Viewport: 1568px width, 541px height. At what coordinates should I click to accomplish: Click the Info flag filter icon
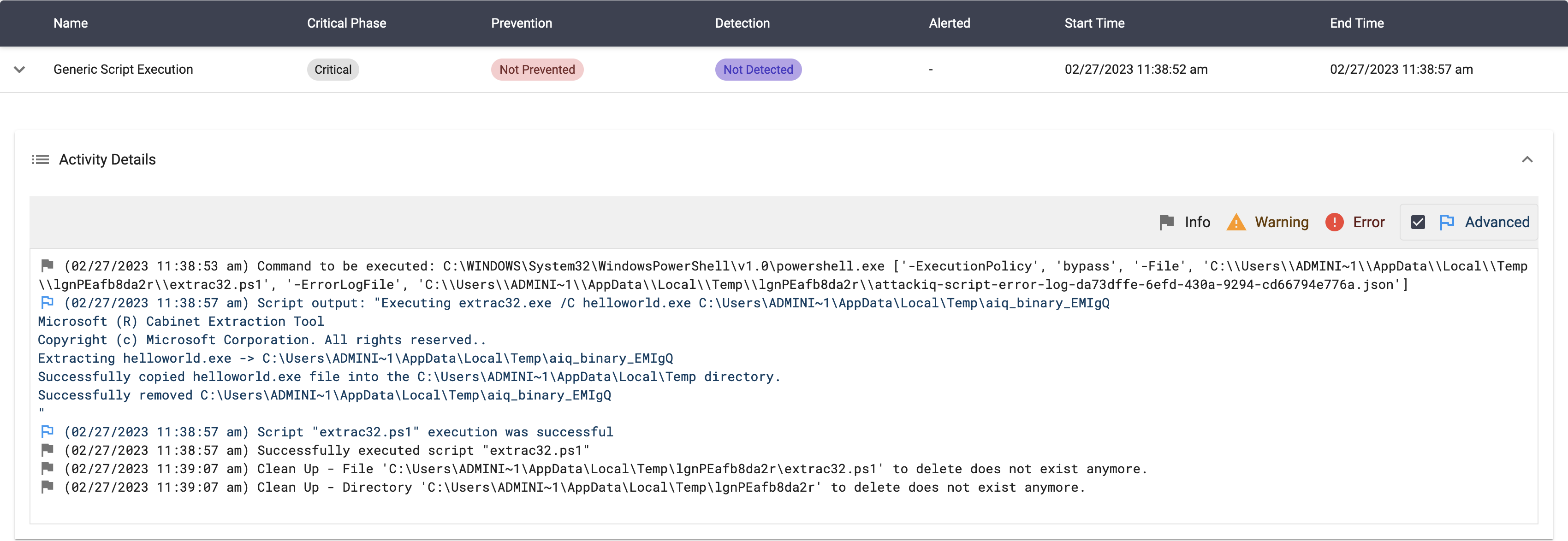pyautogui.click(x=1166, y=222)
